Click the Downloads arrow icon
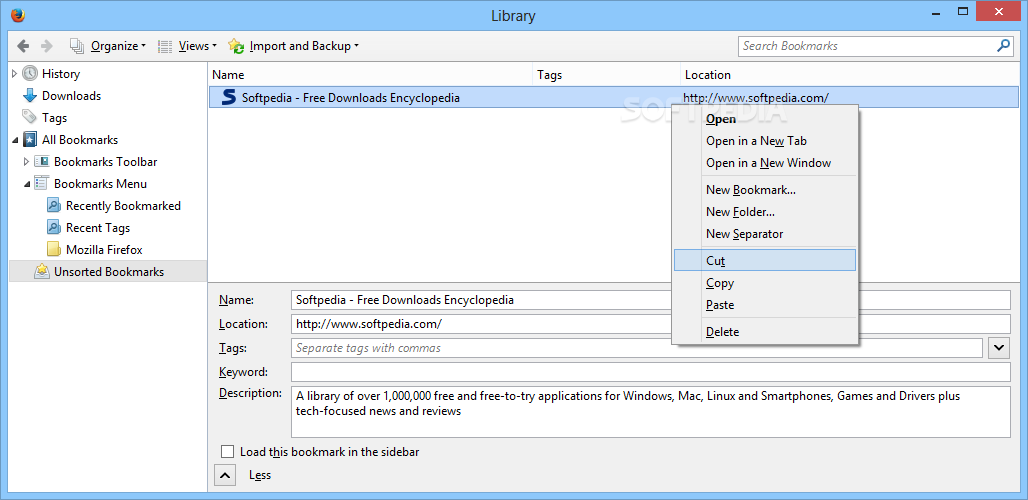The width and height of the screenshot is (1028, 500). point(30,96)
